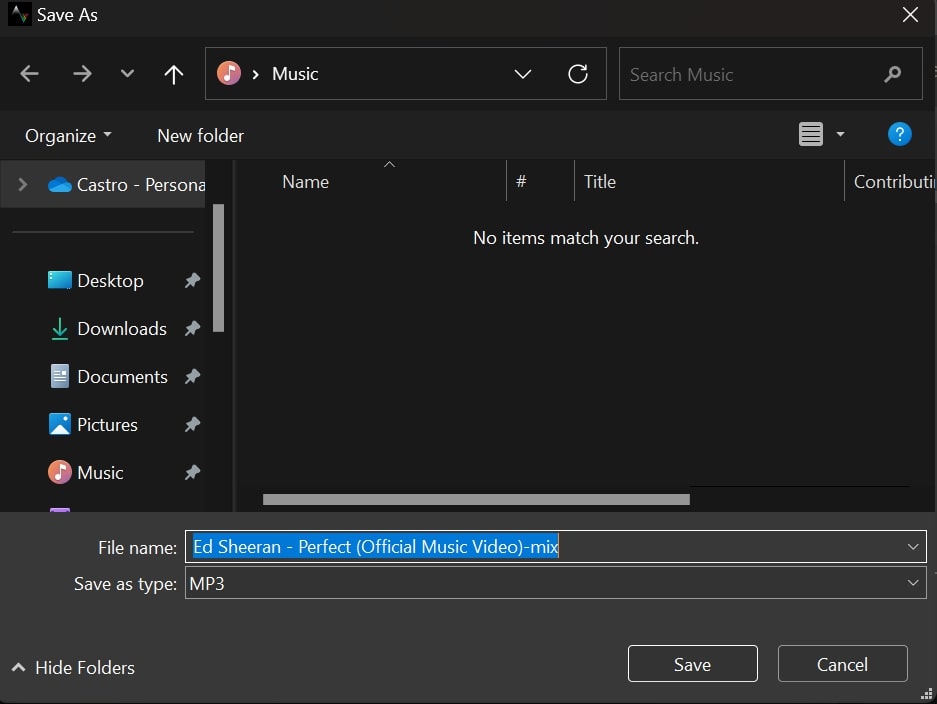Click in the Search Music field

(750, 75)
